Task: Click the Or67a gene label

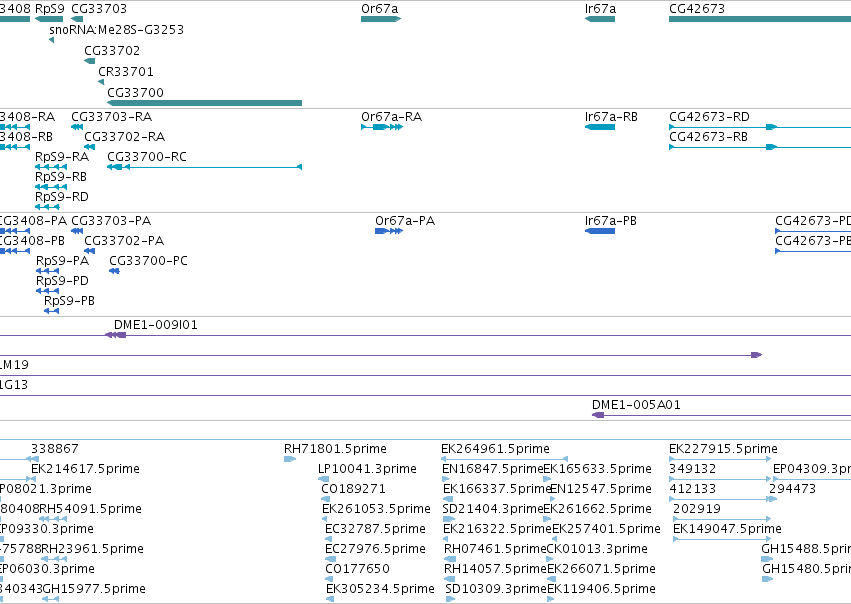Action: pyautogui.click(x=380, y=9)
